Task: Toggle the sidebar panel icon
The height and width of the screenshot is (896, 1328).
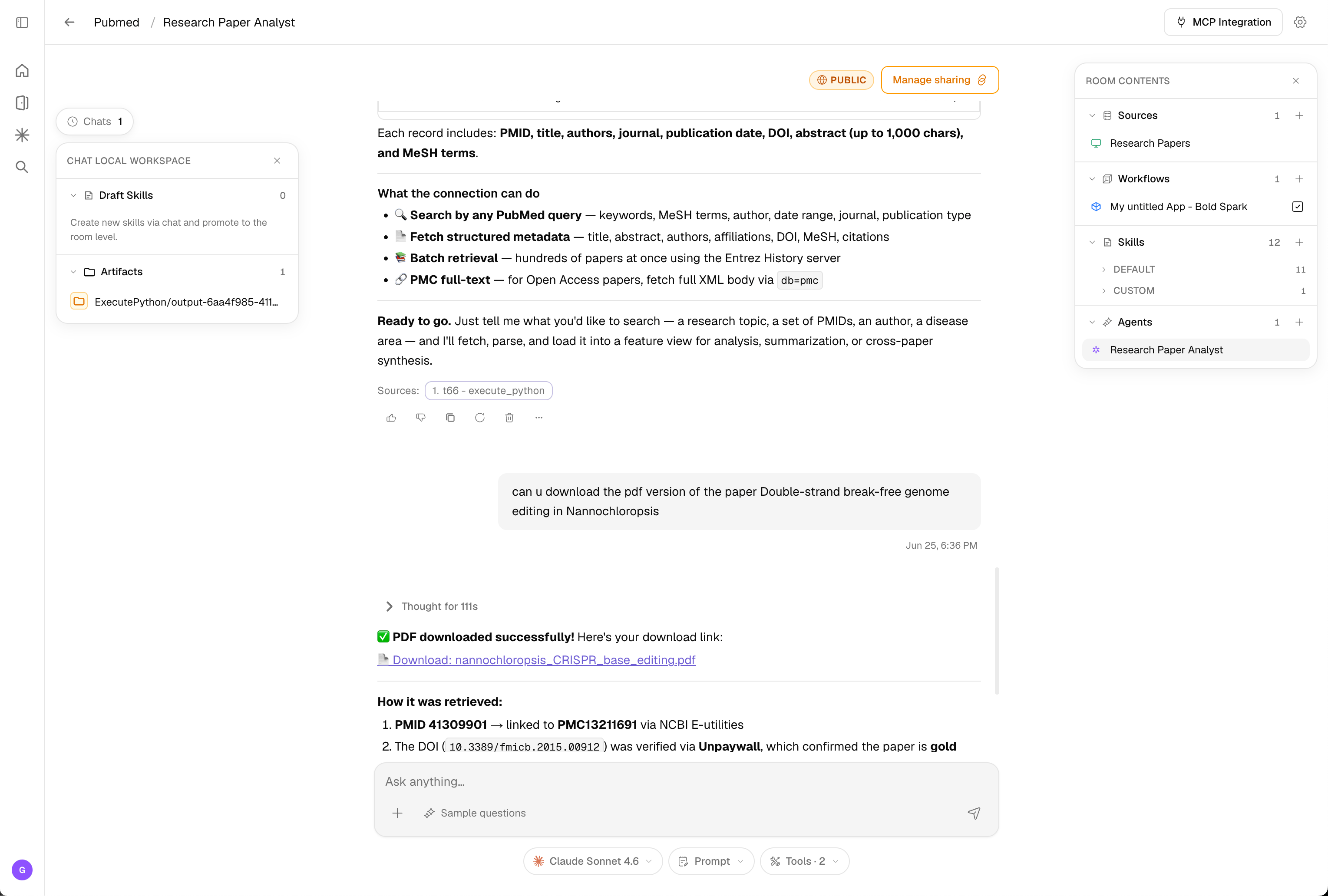Action: (x=22, y=22)
